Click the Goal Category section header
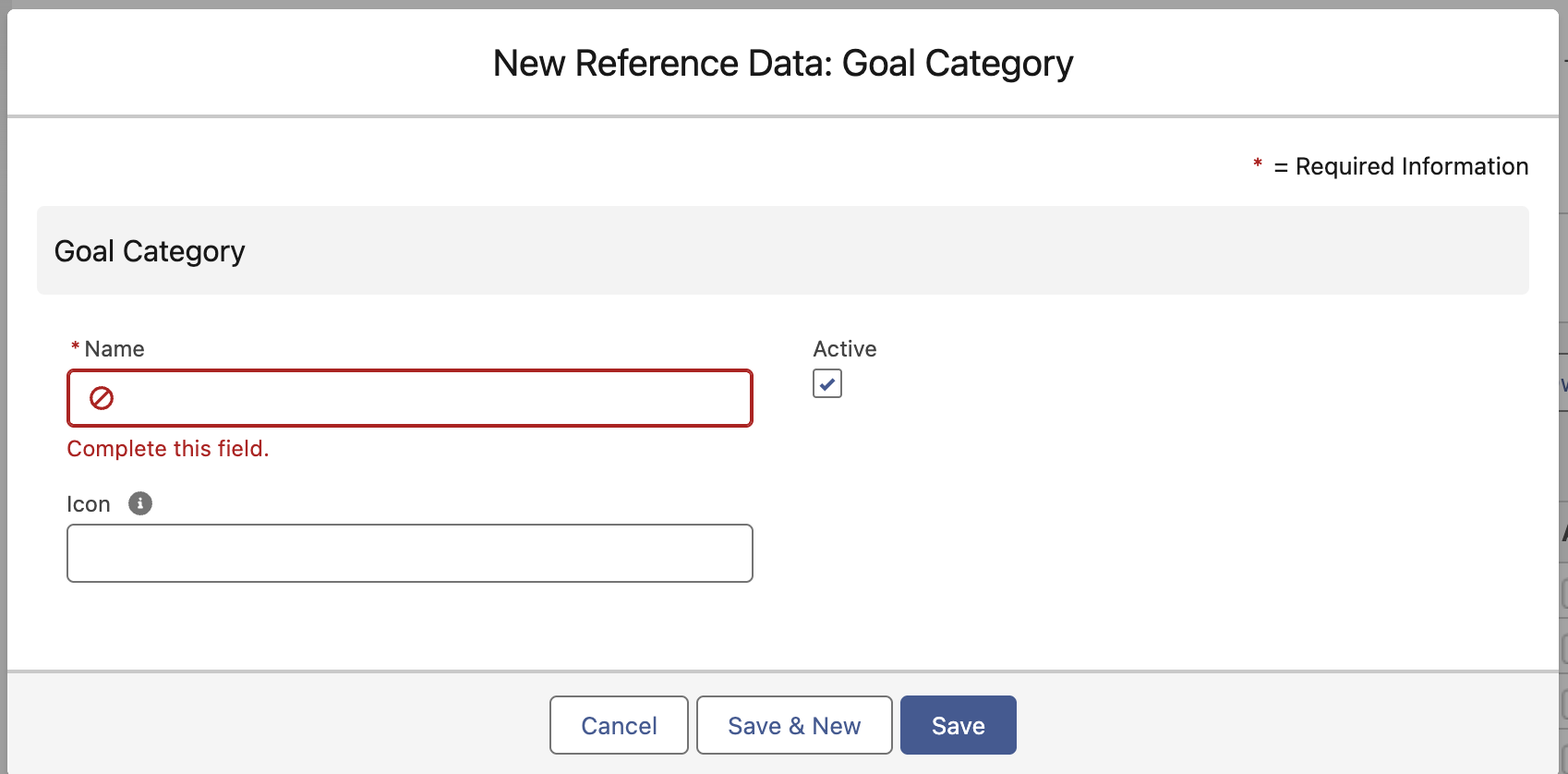 point(150,251)
